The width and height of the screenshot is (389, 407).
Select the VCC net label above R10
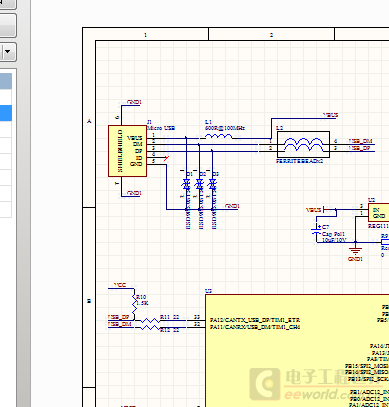[120, 285]
